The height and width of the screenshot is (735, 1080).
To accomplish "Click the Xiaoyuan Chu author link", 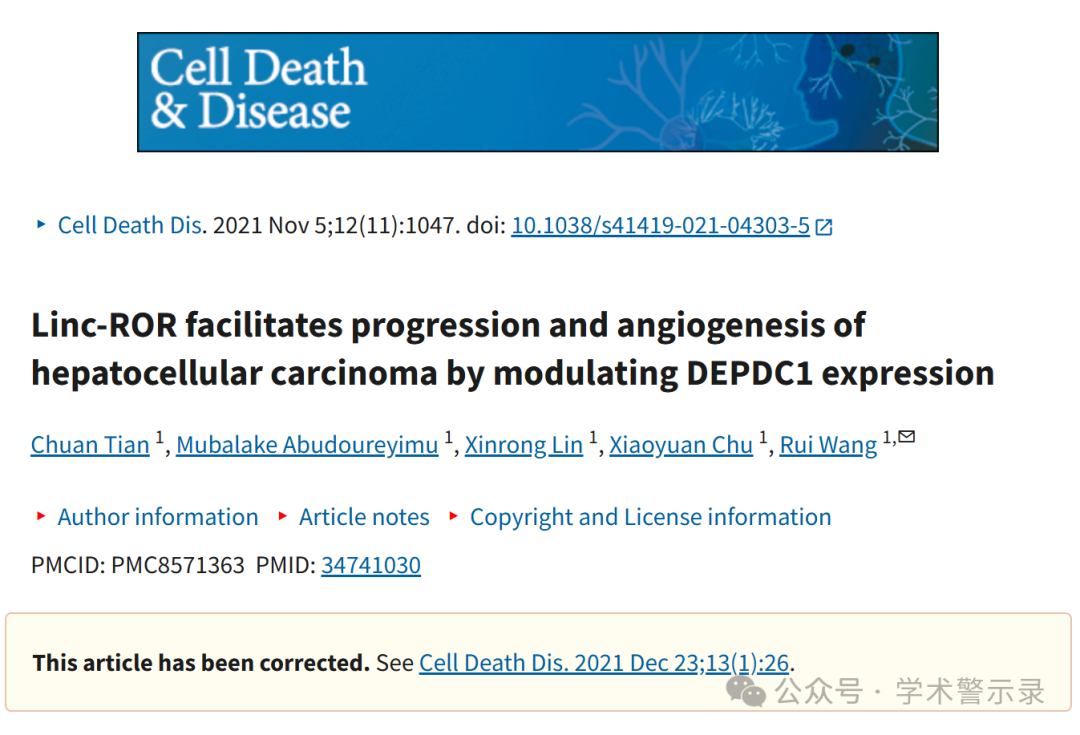I will pos(681,445).
